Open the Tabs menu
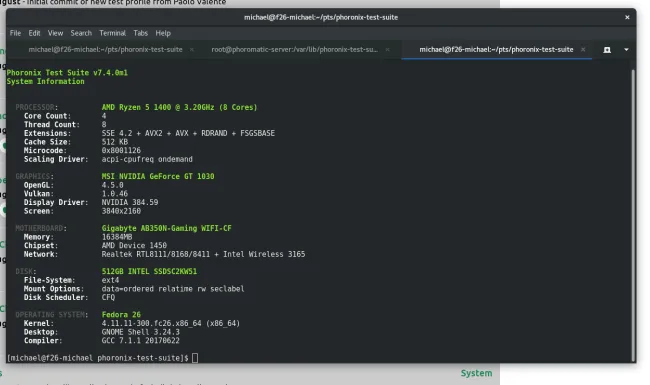Viewport: 650px width, 385px height. coord(141,33)
